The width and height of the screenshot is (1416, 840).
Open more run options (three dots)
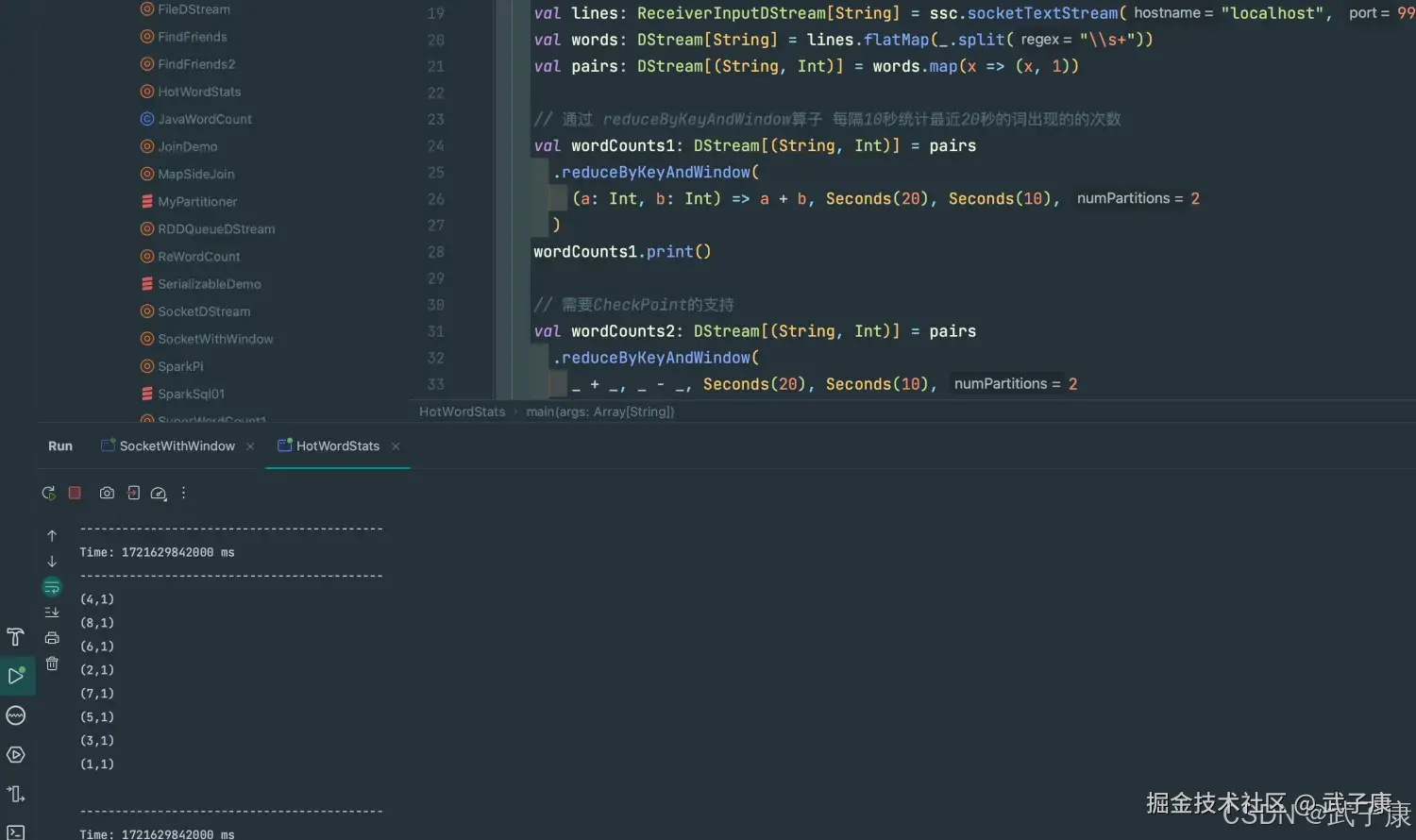pyautogui.click(x=183, y=493)
